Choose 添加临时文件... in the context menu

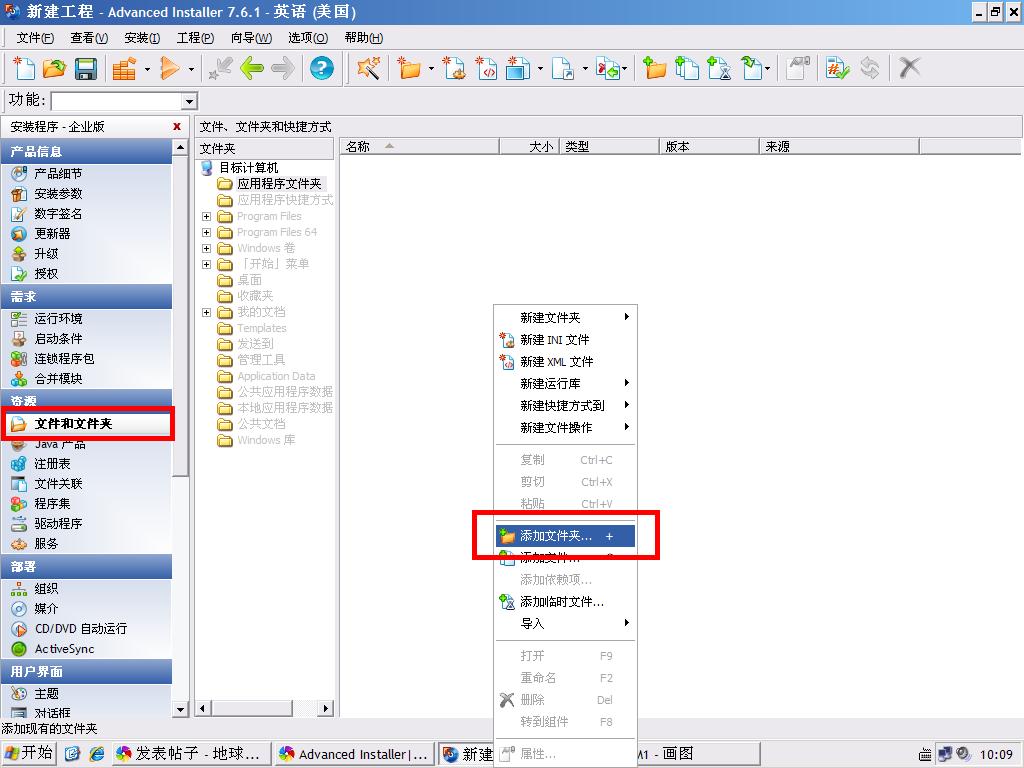[565, 601]
